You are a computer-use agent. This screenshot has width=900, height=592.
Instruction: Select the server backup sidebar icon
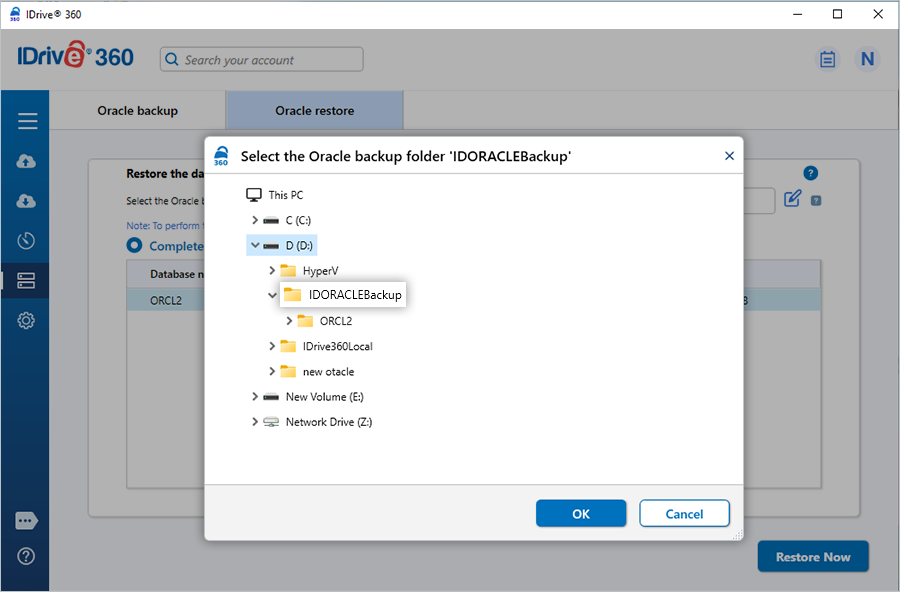coord(27,281)
